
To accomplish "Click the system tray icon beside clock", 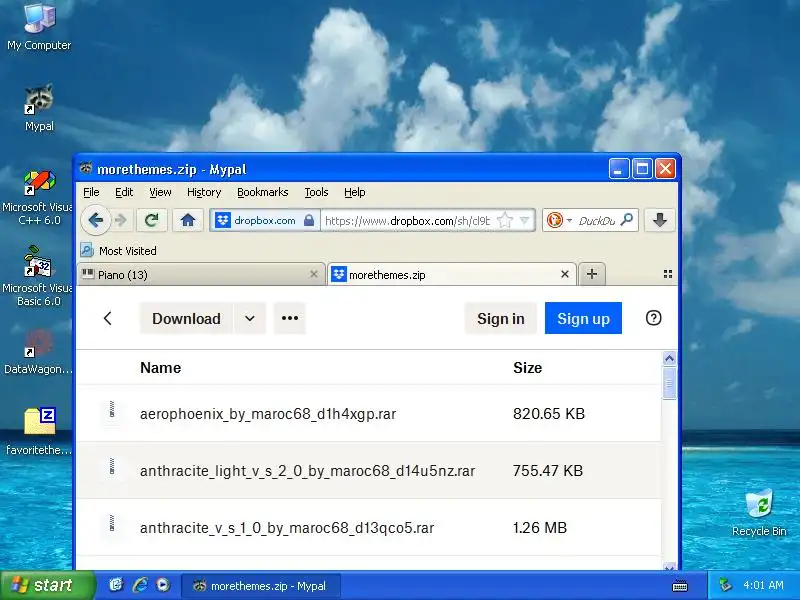I will [725, 585].
